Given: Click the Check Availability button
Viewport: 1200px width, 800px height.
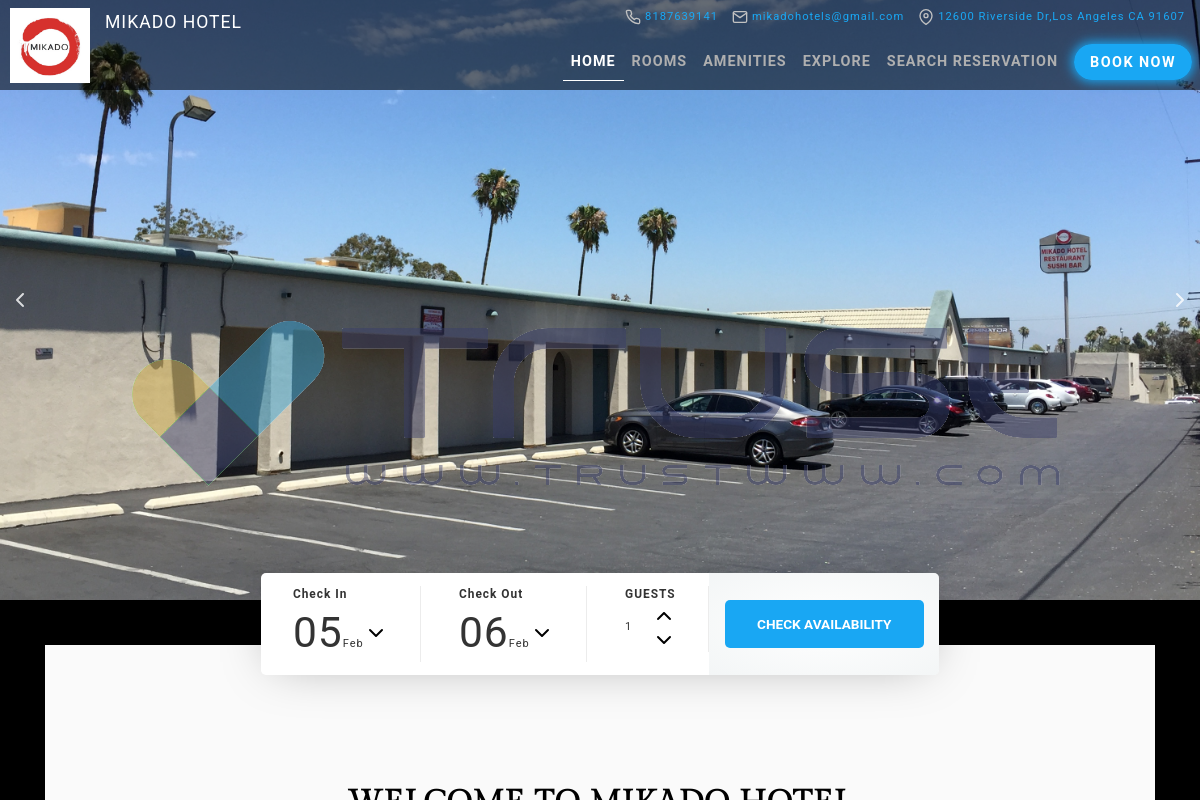Looking at the screenshot, I should (824, 624).
